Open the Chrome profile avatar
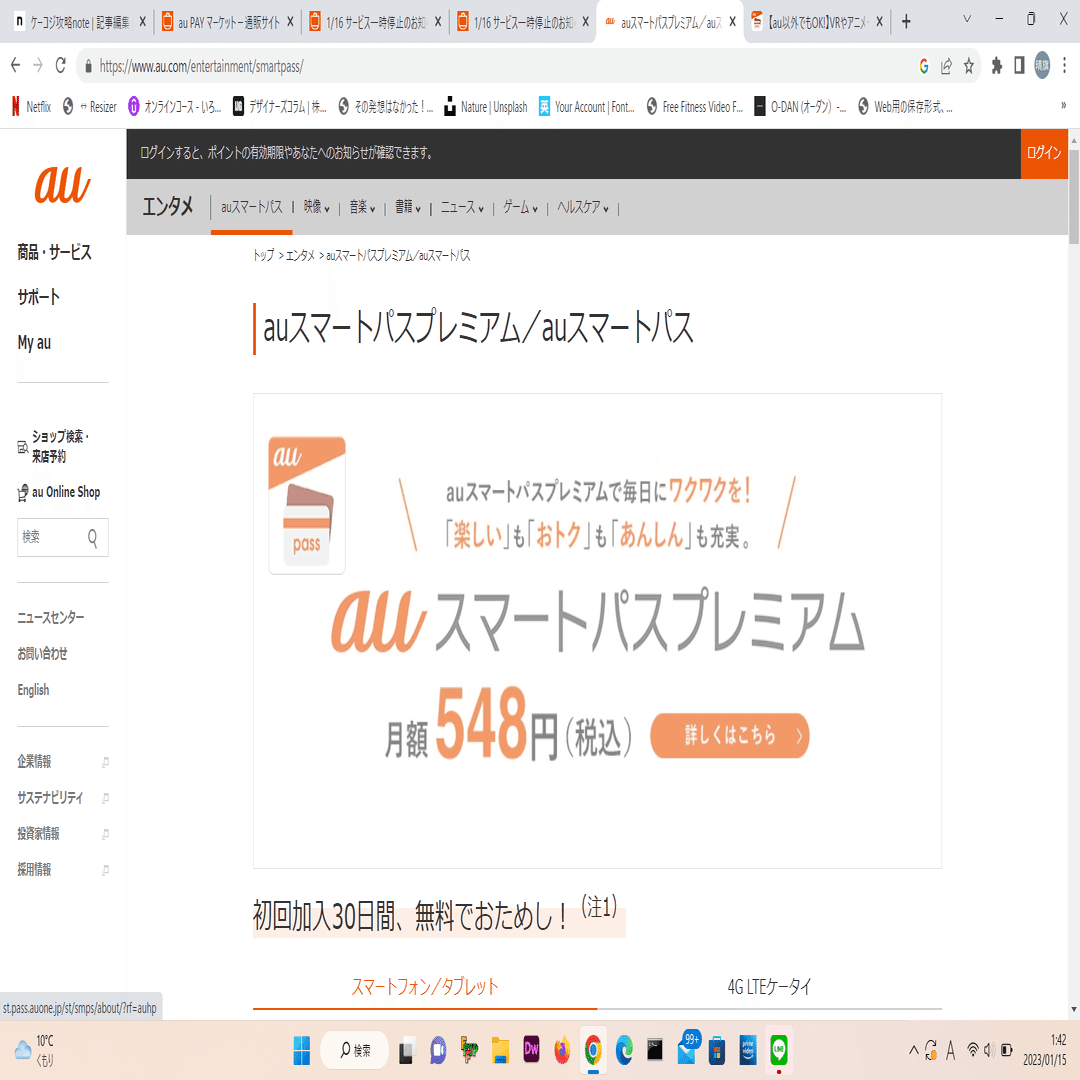 pyautogui.click(x=1042, y=65)
